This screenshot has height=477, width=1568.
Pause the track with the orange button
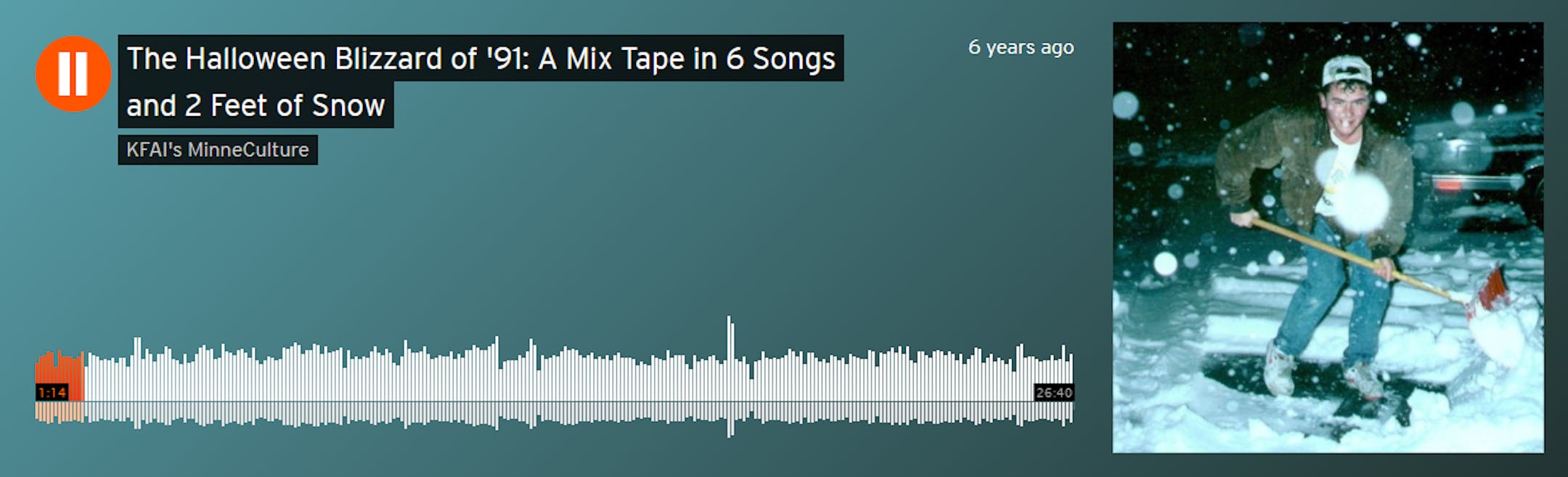click(x=73, y=74)
